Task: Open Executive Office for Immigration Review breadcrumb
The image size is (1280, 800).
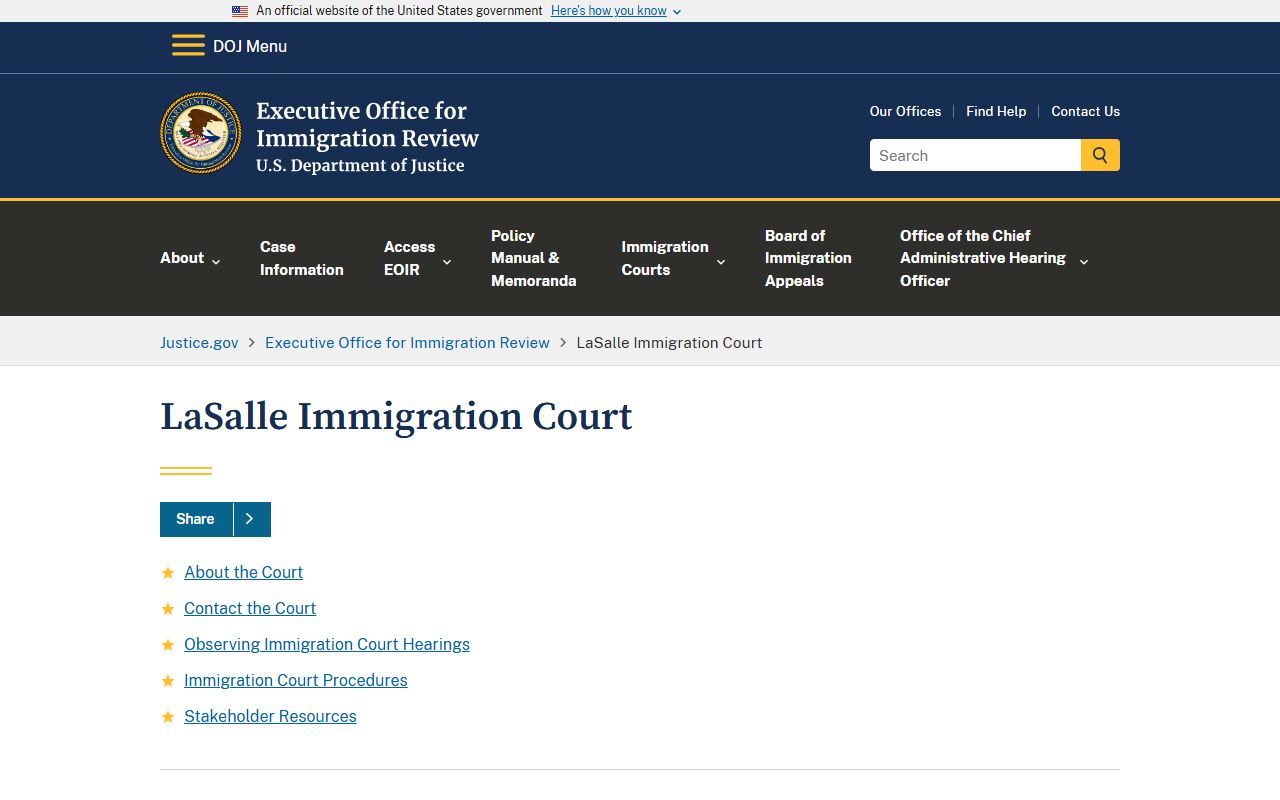Action: pyautogui.click(x=407, y=342)
